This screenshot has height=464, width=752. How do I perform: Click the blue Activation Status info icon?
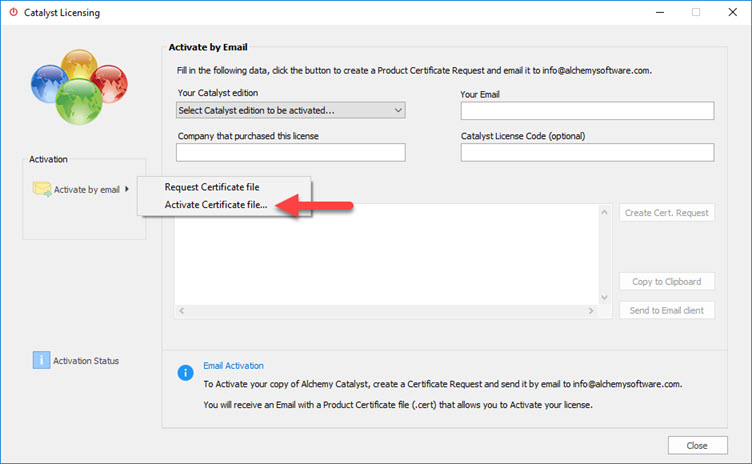pyautogui.click(x=41, y=360)
